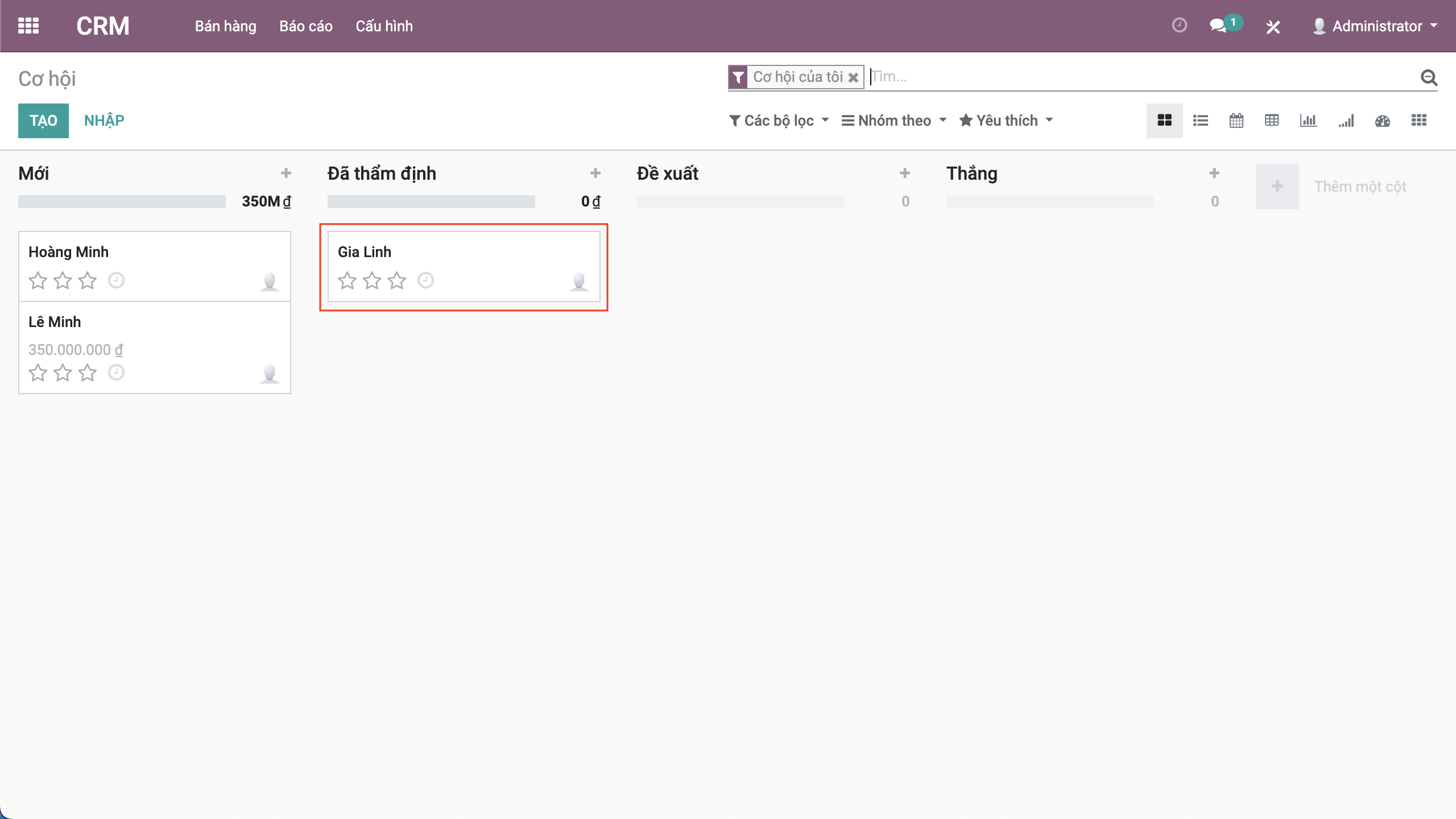
Task: Open the conversations chat icon
Action: coord(1218,26)
